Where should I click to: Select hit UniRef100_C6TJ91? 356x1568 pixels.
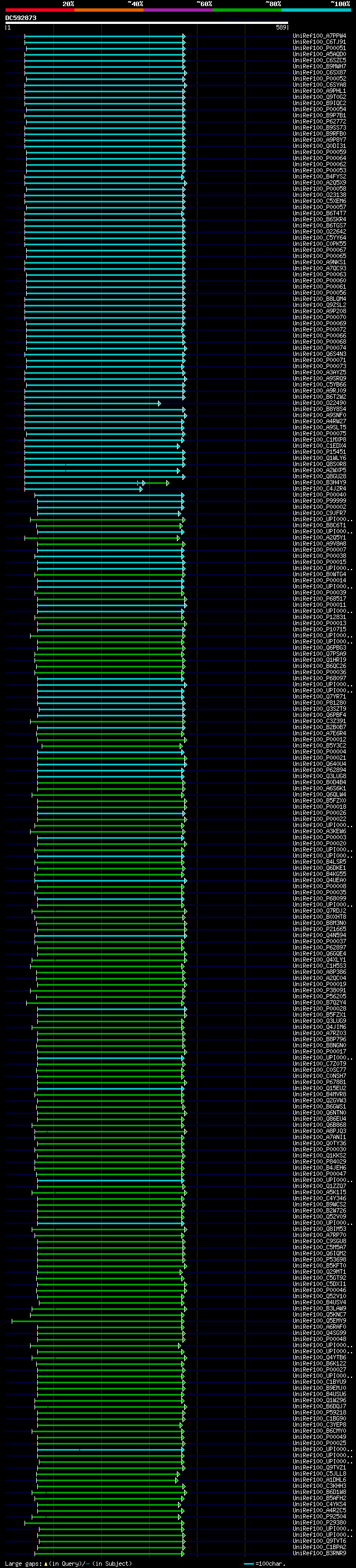(319, 42)
